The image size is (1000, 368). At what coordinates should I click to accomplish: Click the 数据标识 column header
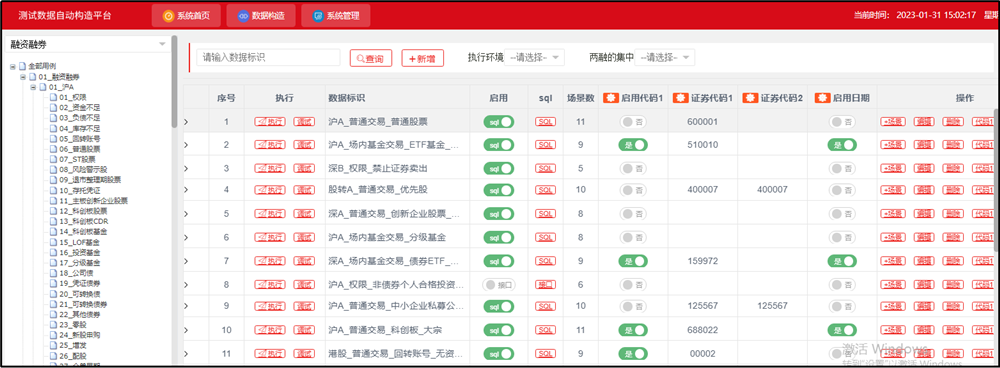[x=346, y=98]
